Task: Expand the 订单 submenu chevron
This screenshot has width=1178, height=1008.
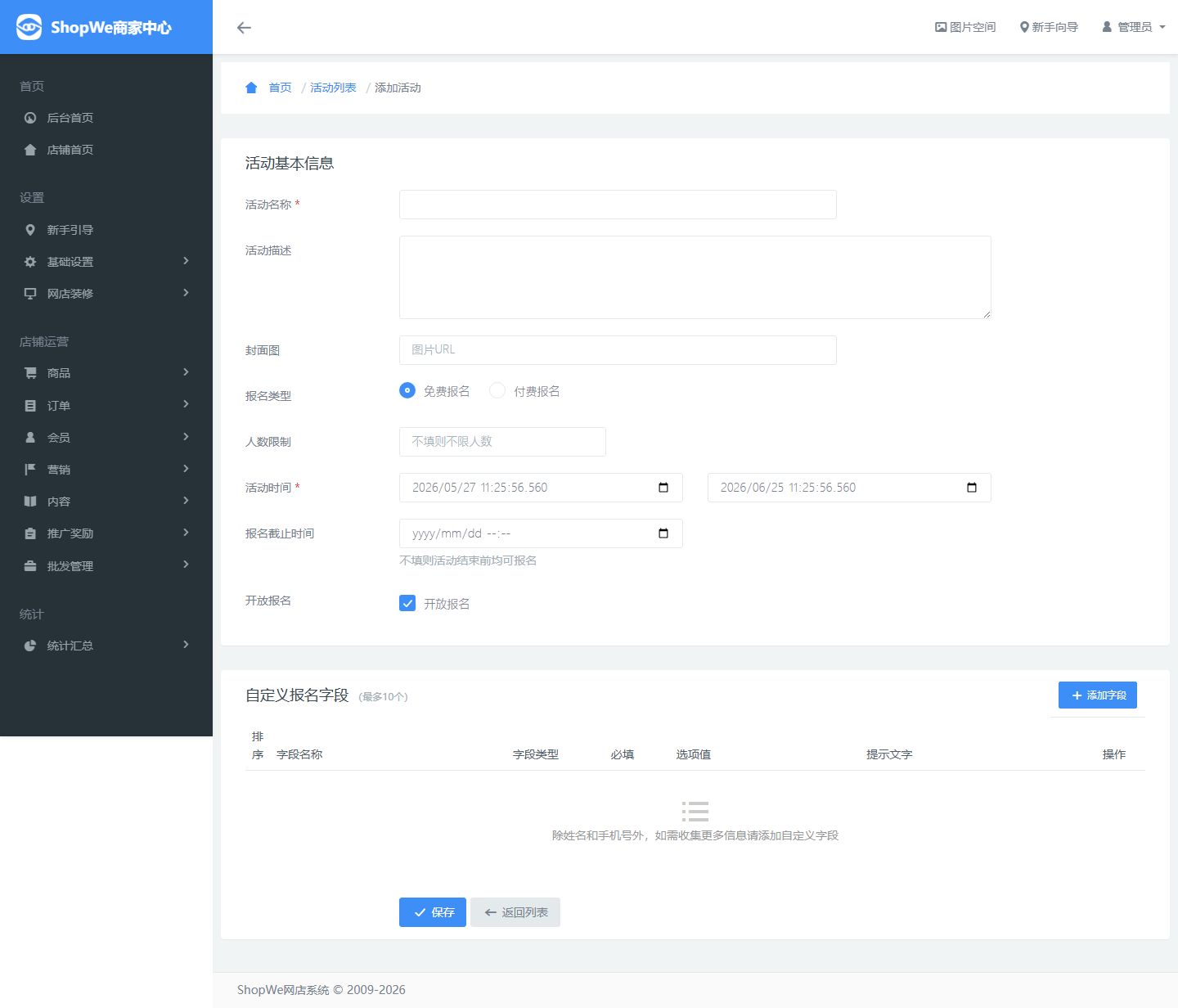Action: [x=187, y=404]
